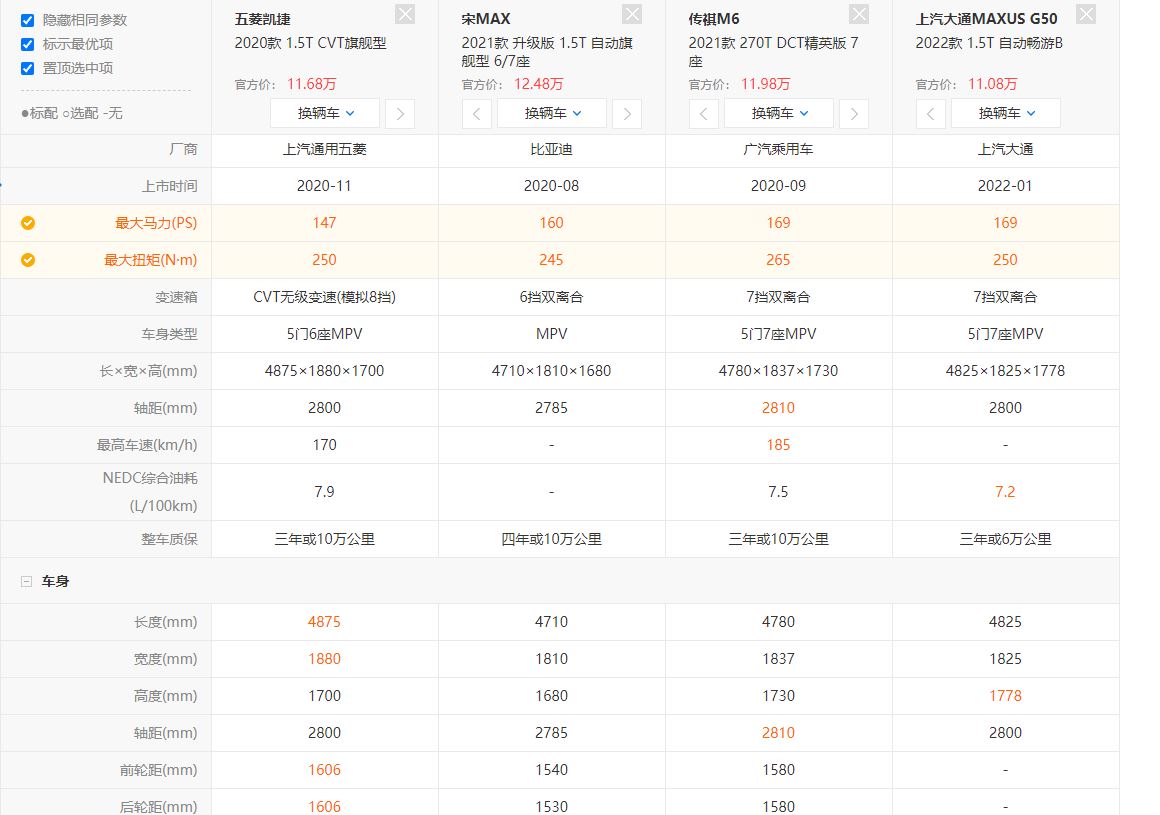The width and height of the screenshot is (1160, 815).
Task: Click fuel consumption value 7.2
Action: 1005,492
